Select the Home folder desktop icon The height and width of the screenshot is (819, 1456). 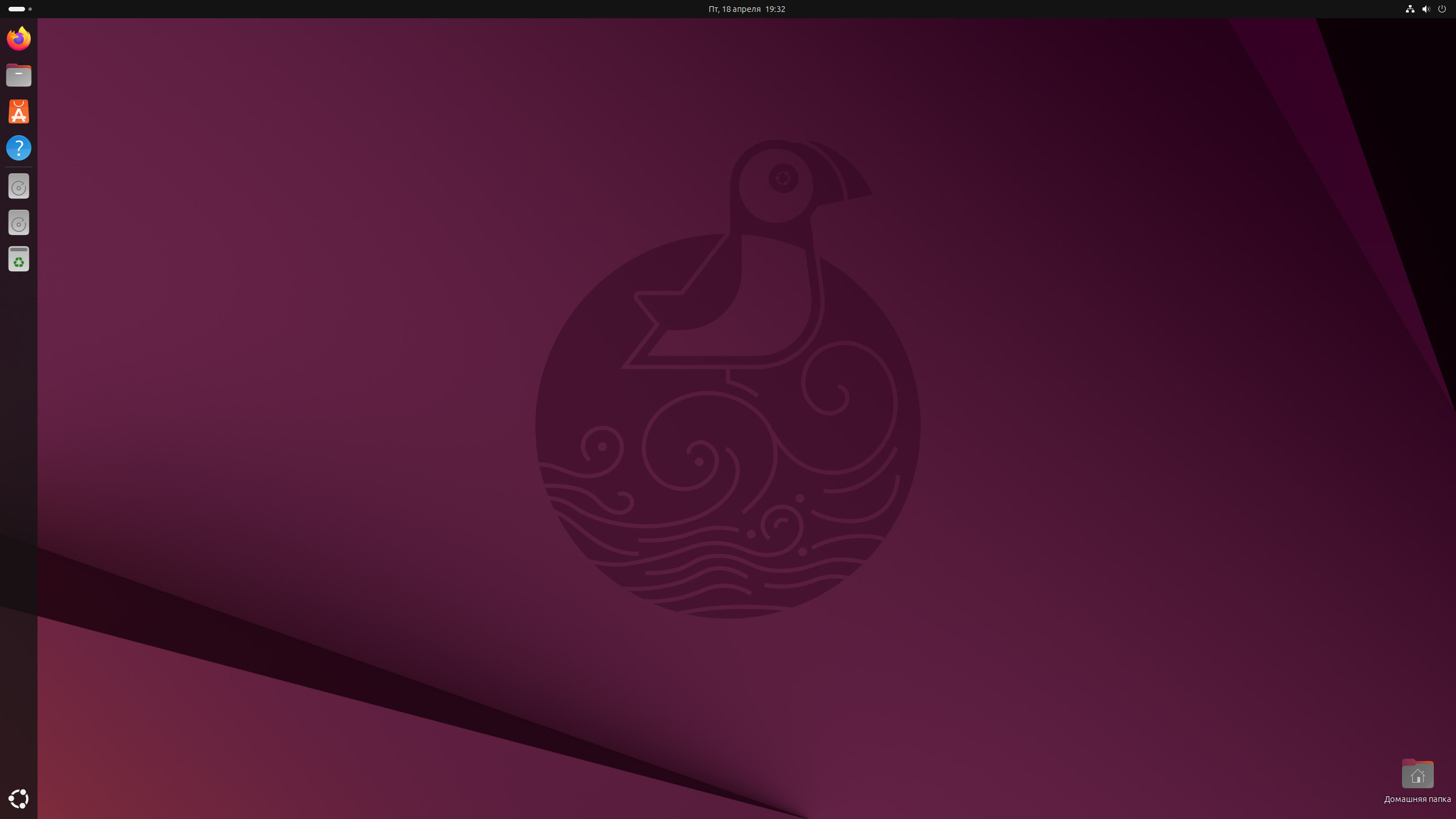[1417, 774]
